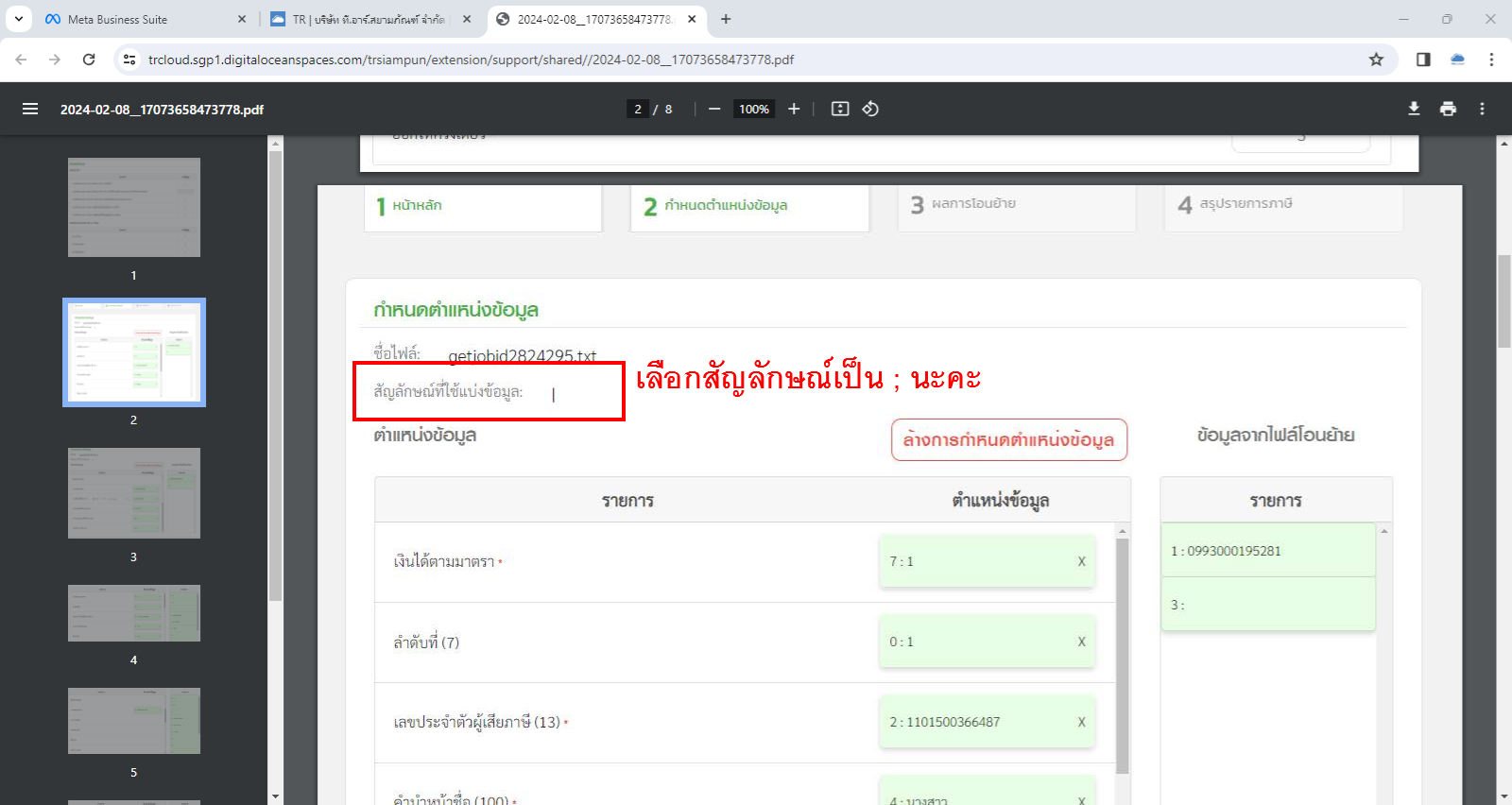
Task: Open the PDF viewer sidebar menu
Action: 30,109
